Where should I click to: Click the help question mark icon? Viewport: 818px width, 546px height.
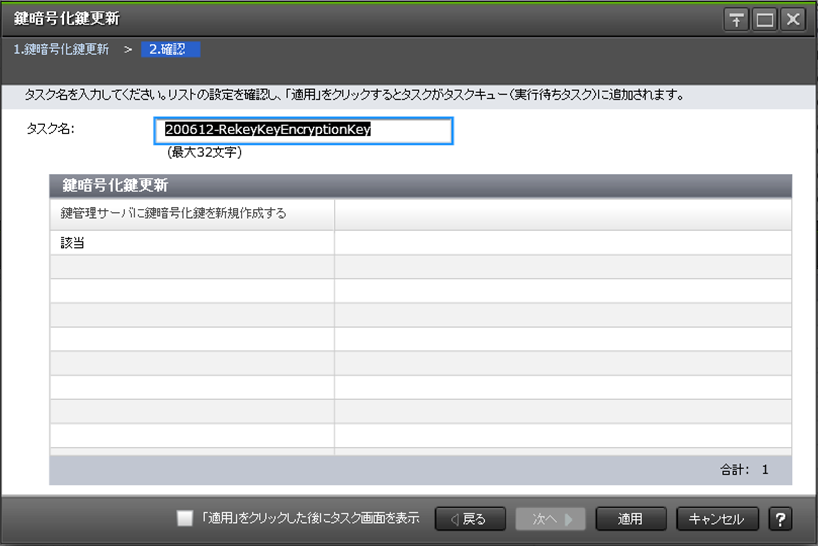(x=780, y=519)
